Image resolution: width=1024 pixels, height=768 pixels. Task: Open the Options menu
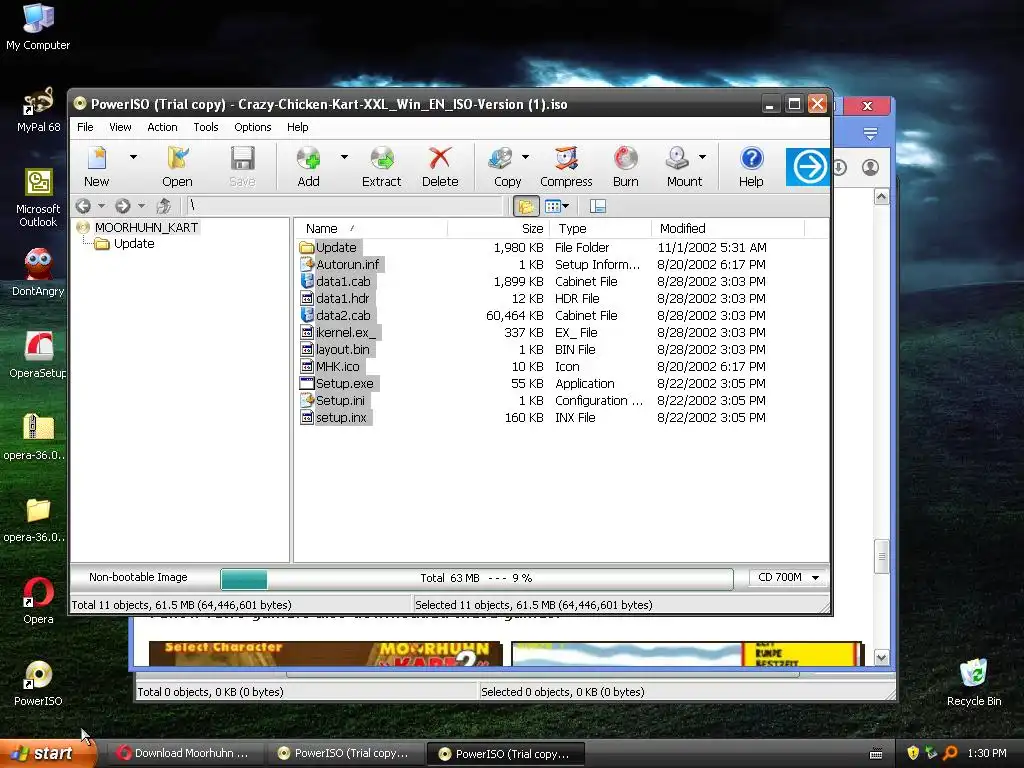point(253,127)
